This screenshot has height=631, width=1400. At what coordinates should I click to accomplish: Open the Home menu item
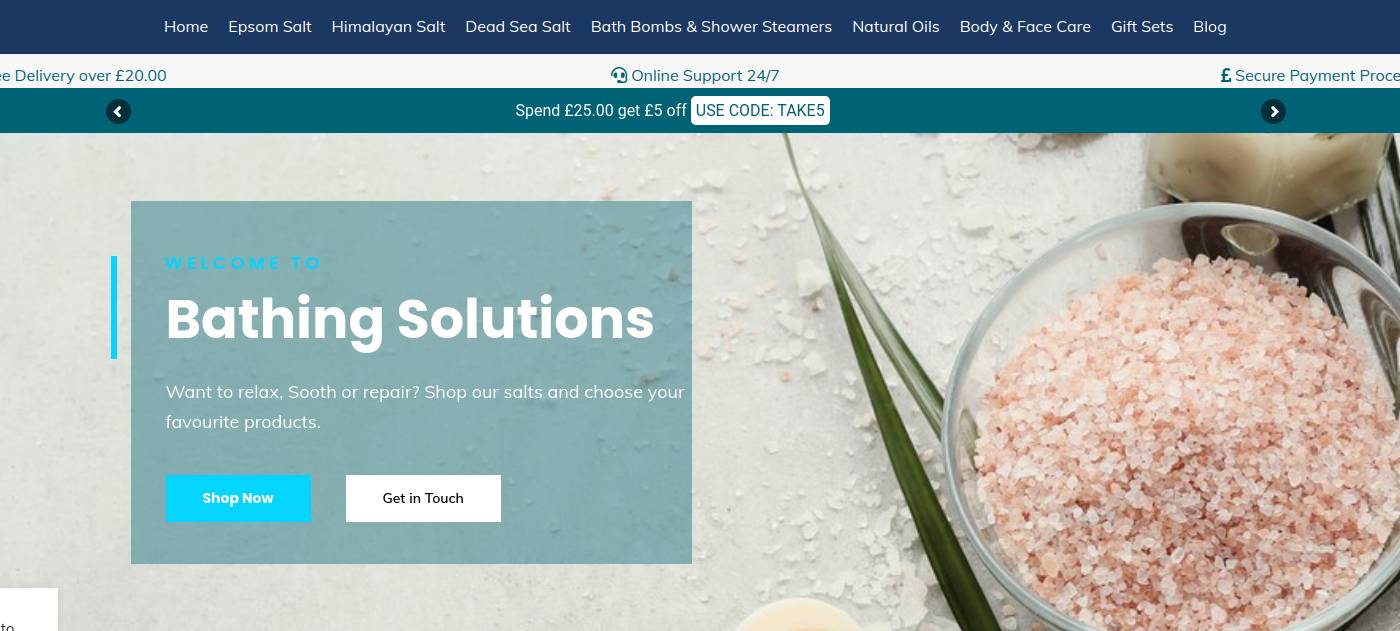186,27
